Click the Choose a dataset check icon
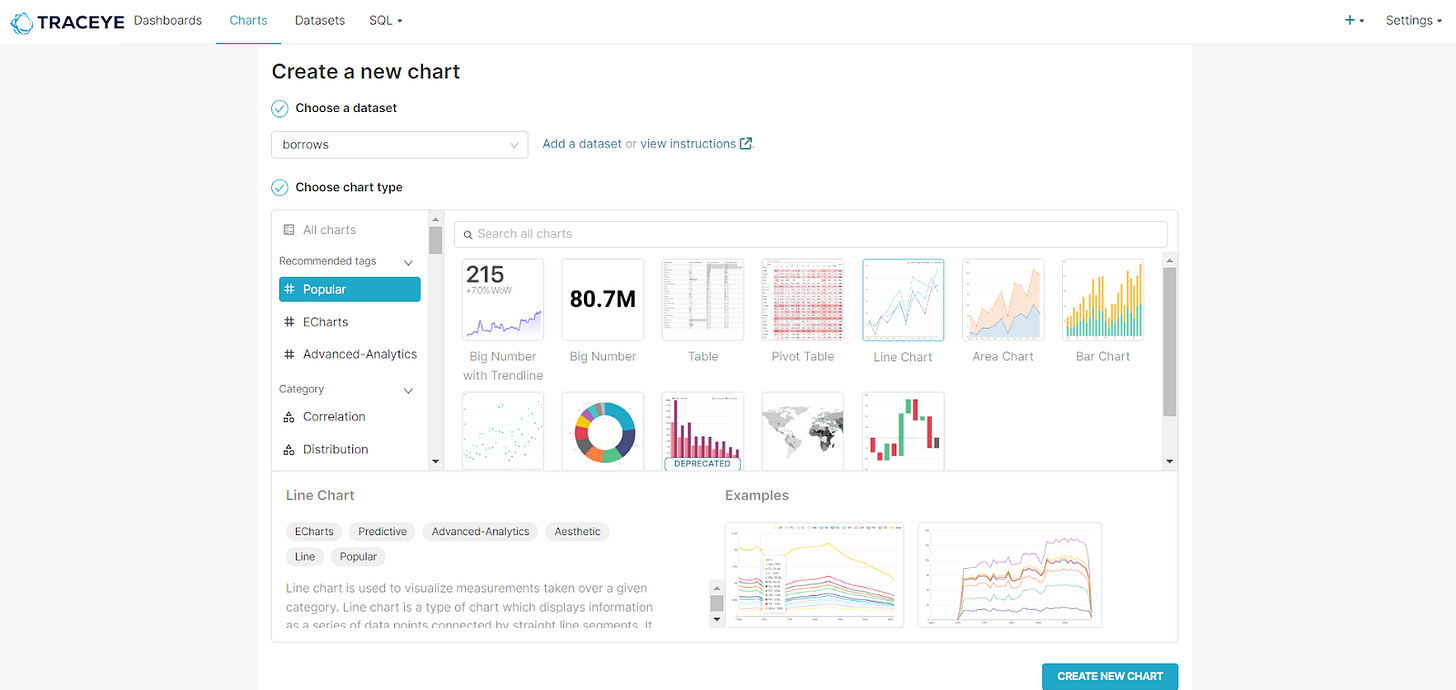 coord(280,108)
